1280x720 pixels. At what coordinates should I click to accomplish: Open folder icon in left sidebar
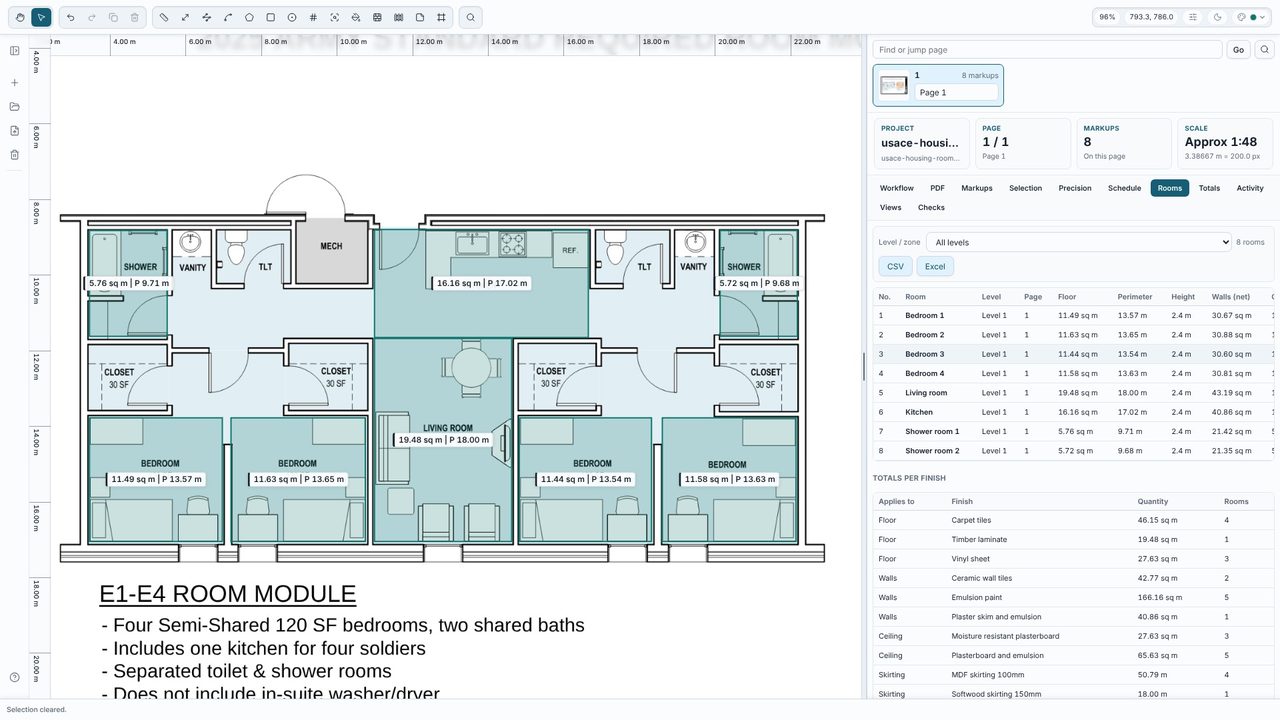(x=14, y=107)
